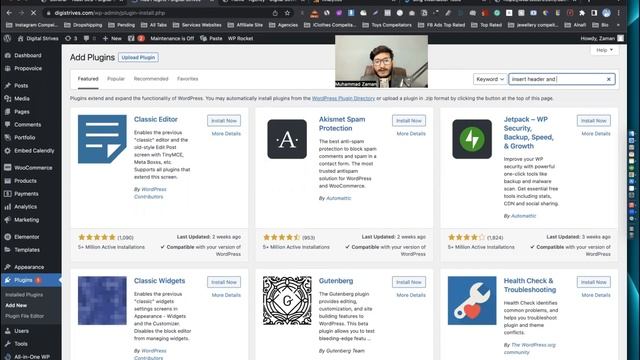Clear the plugin search field
Image resolution: width=640 pixels, height=360 pixels.
tap(609, 79)
